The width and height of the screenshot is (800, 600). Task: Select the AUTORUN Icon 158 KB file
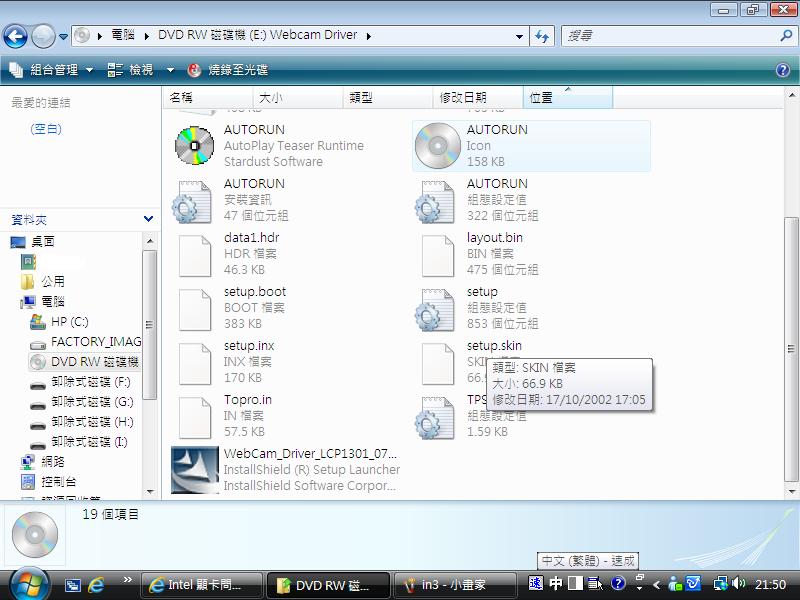pyautogui.click(x=531, y=146)
